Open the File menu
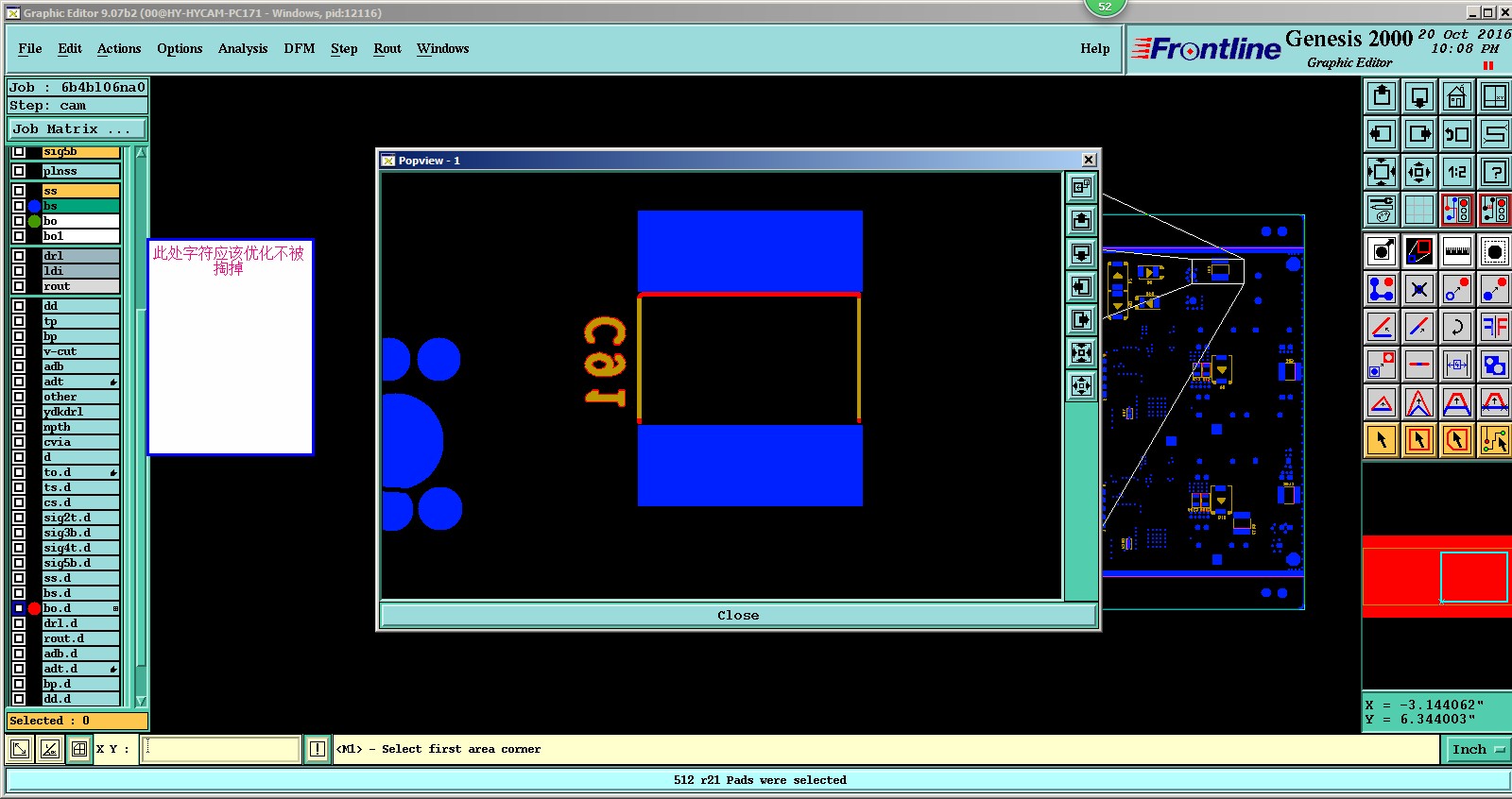This screenshot has height=799, width=1512. click(30, 48)
